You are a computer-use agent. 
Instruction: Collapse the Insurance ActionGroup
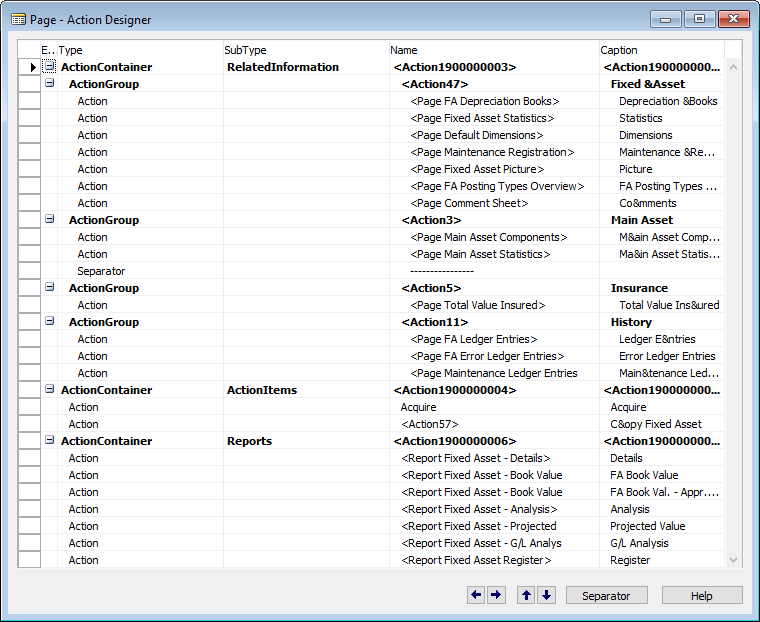click(x=49, y=287)
